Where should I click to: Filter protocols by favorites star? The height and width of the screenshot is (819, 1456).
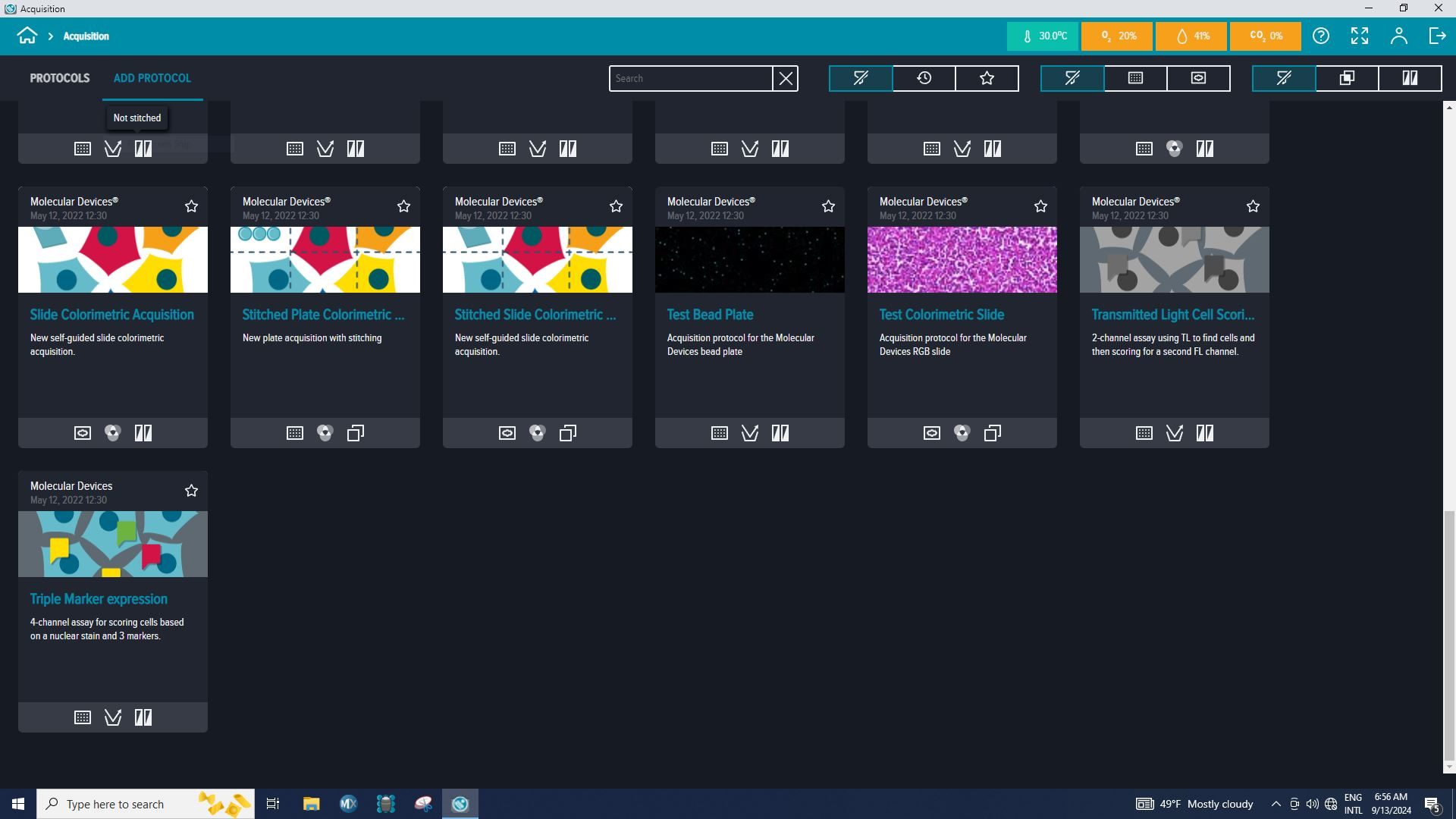coord(987,78)
